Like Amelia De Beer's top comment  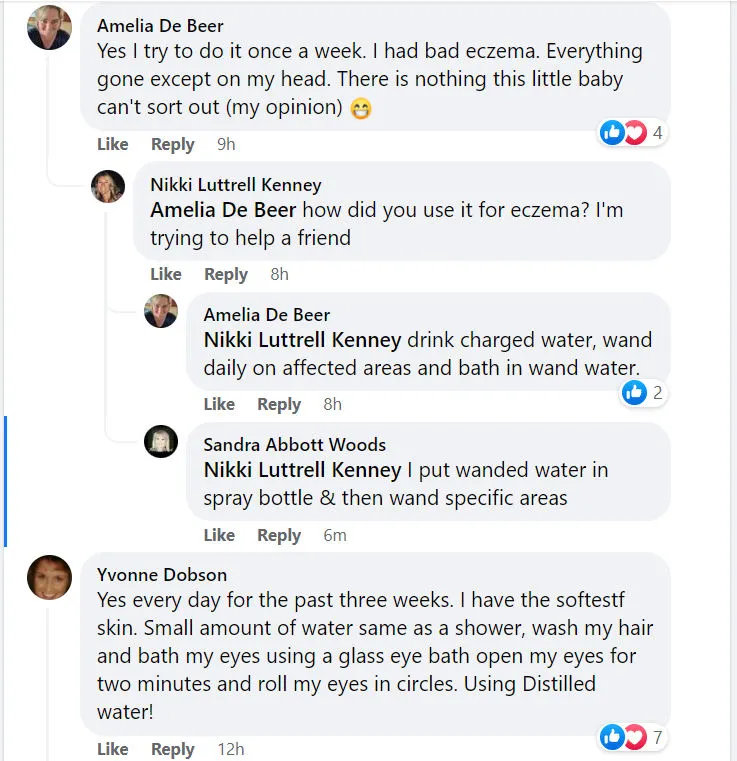(x=112, y=144)
